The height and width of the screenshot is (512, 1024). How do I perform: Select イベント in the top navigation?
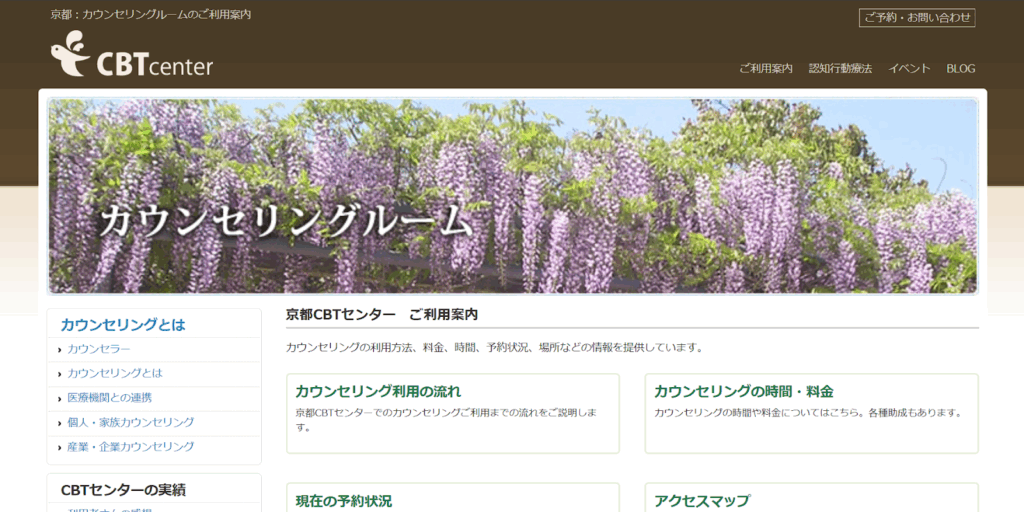[909, 68]
